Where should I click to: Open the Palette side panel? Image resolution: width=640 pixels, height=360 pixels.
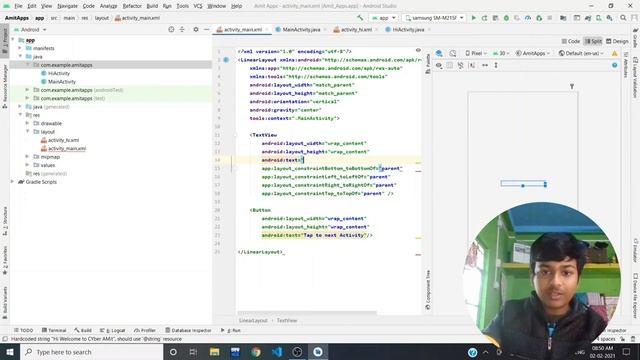(428, 64)
